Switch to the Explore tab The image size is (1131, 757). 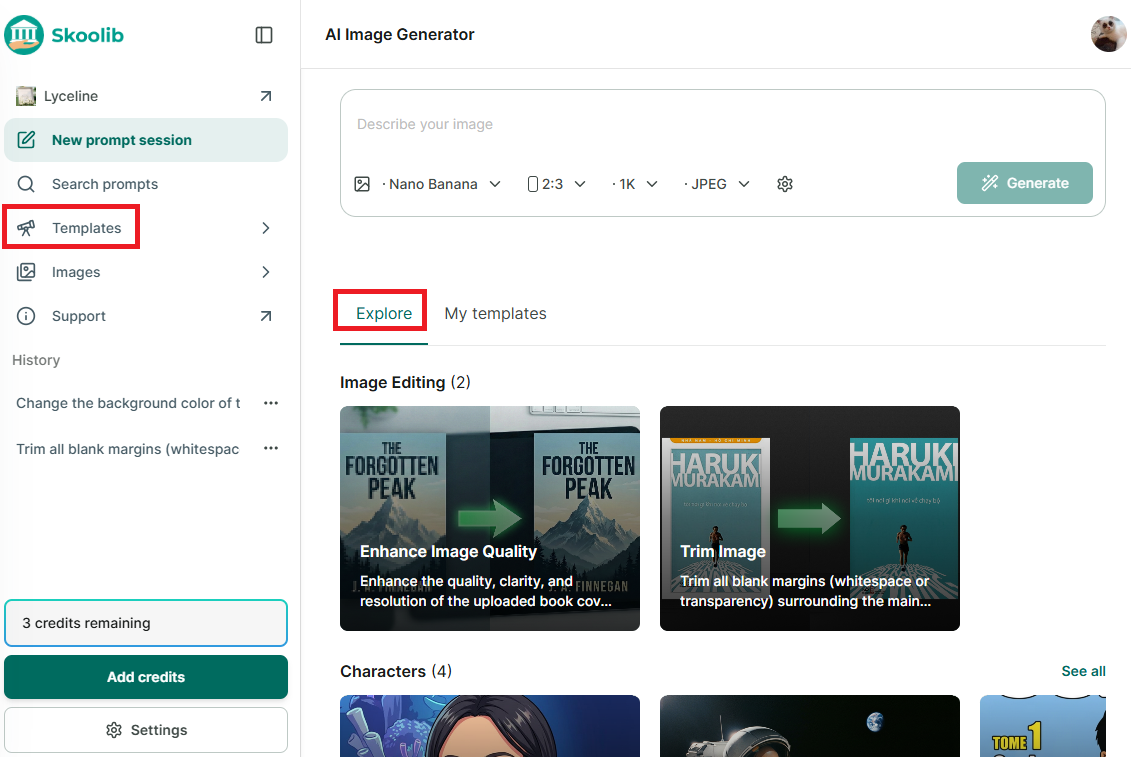coord(384,313)
